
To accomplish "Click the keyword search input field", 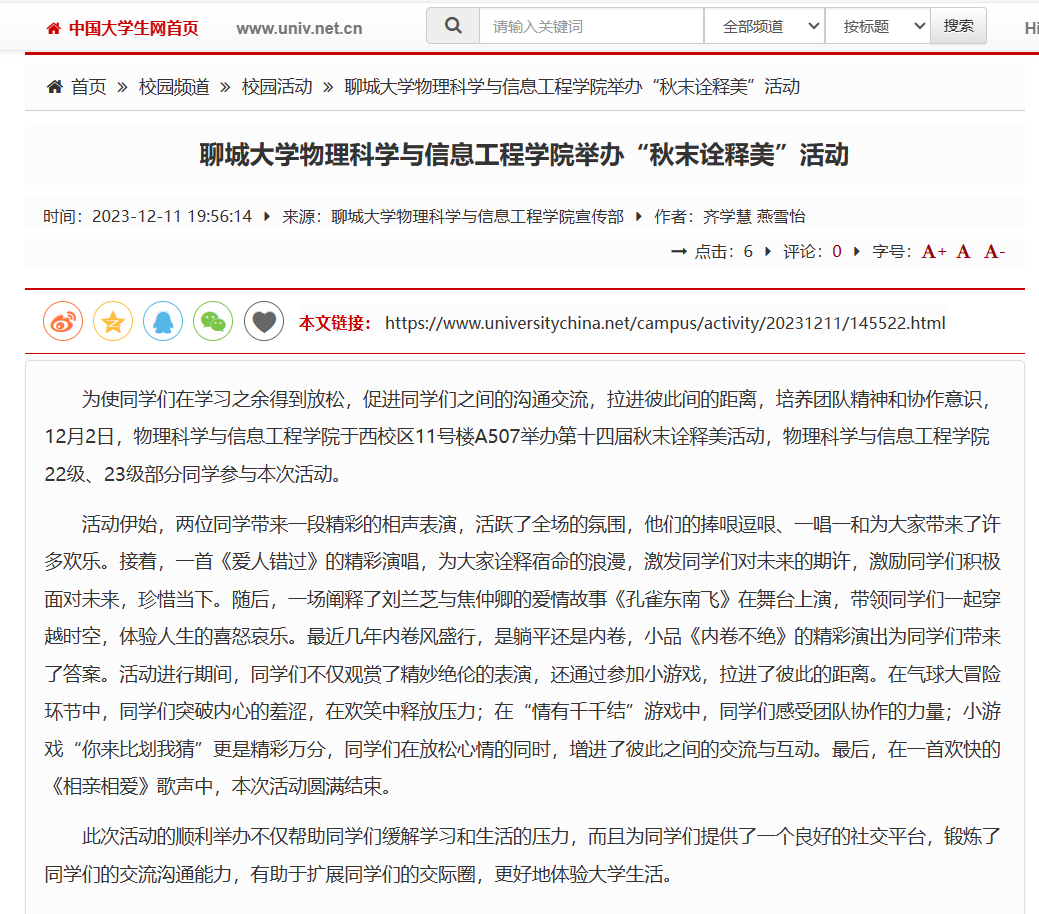I will pos(590,25).
